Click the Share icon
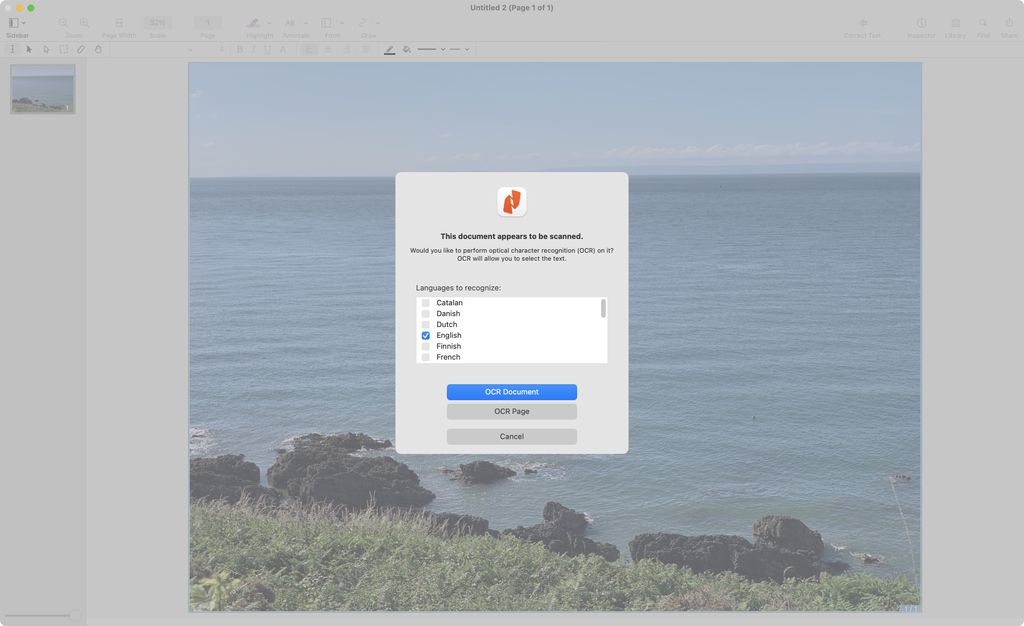 click(x=1008, y=22)
